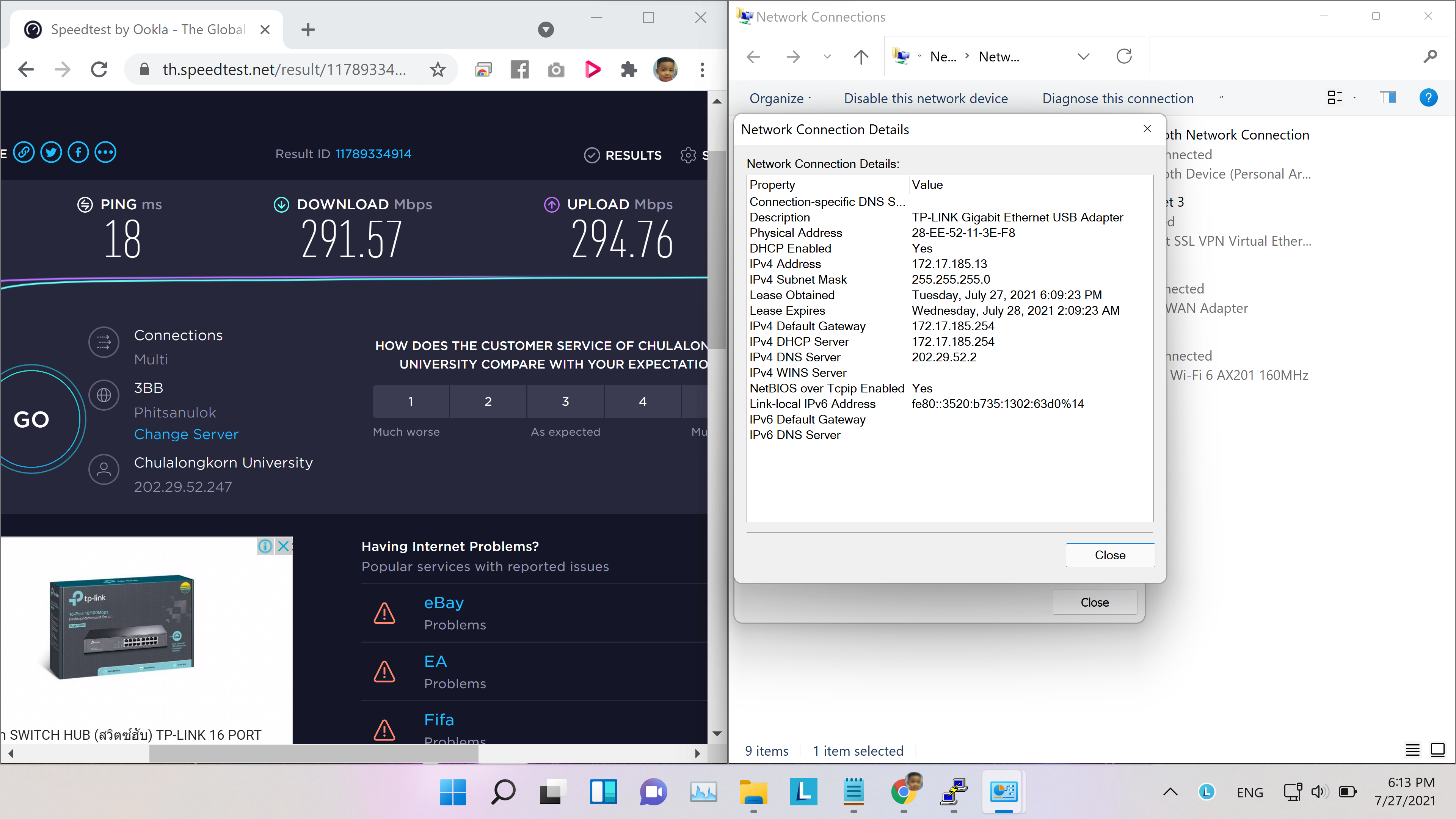Click the Chrome address bar URL
1456x819 pixels.
coord(284,69)
